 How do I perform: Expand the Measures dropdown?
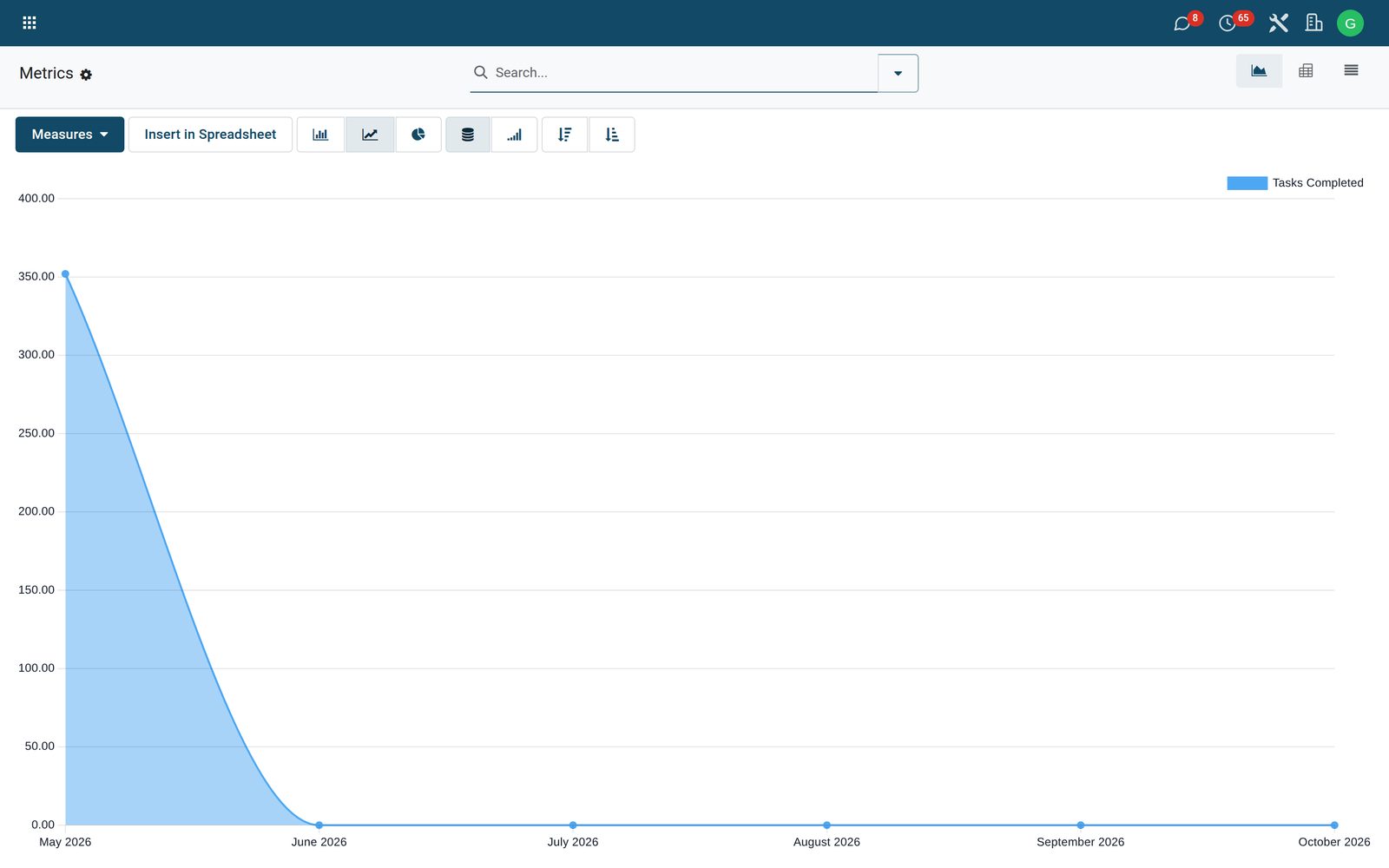(69, 135)
